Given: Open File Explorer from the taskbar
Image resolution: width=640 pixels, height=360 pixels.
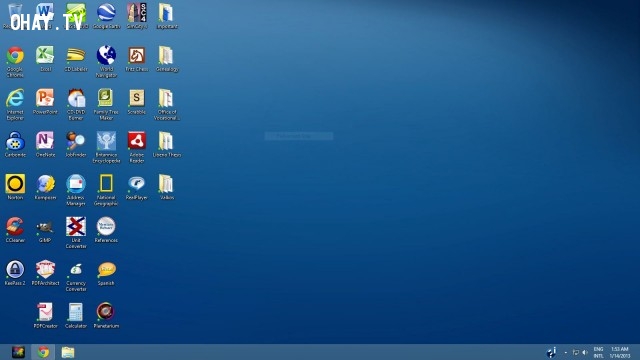Looking at the screenshot, I should 68,352.
